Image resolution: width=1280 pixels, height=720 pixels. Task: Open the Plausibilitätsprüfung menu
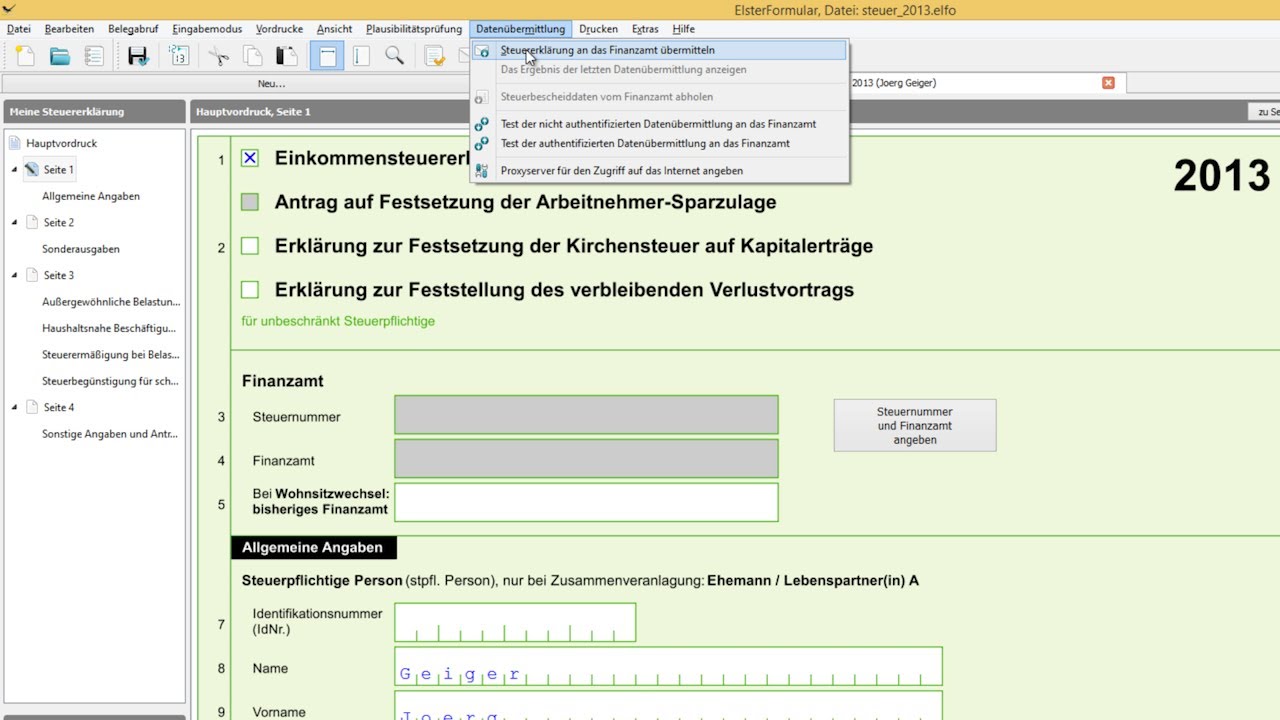point(414,29)
